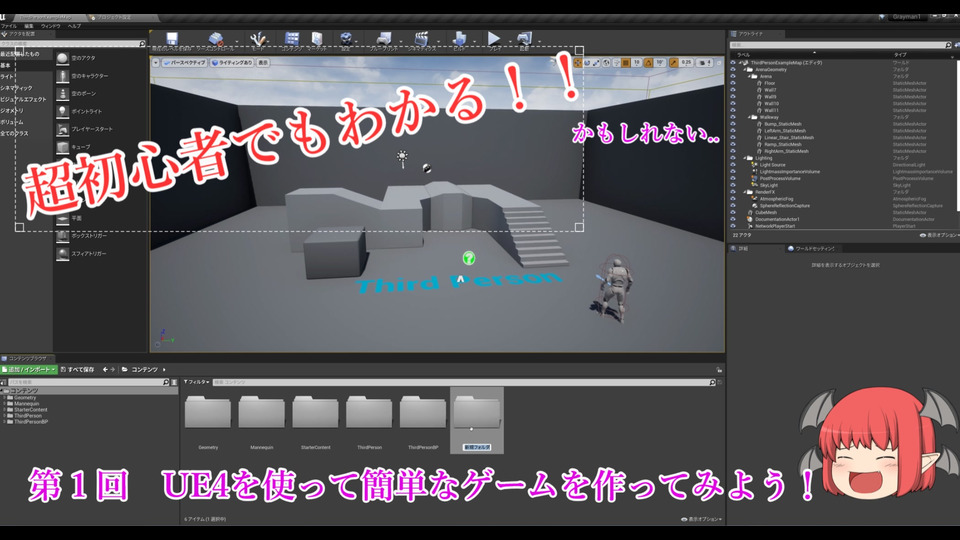Click the Save All button
The image size is (960, 540).
point(78,370)
